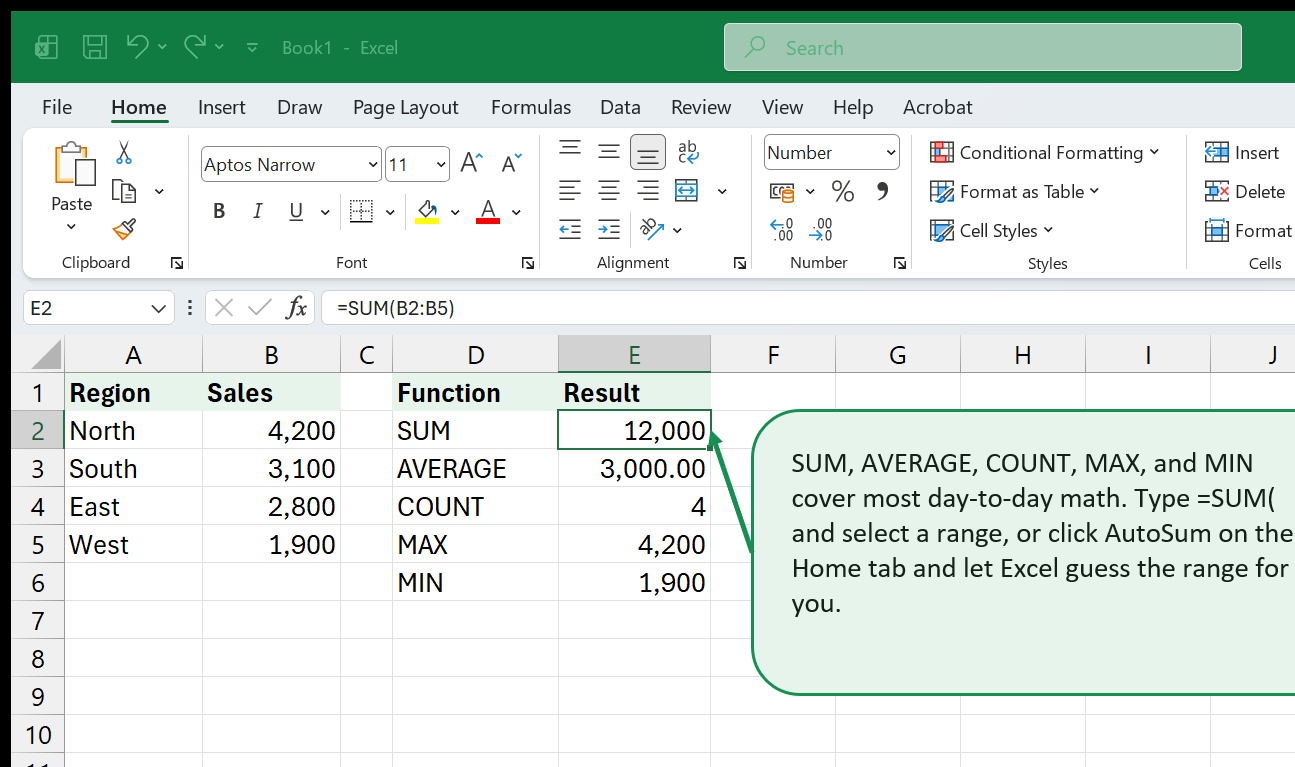Open Font group dialog launcher
Image resolution: width=1295 pixels, height=767 pixels.
point(527,263)
